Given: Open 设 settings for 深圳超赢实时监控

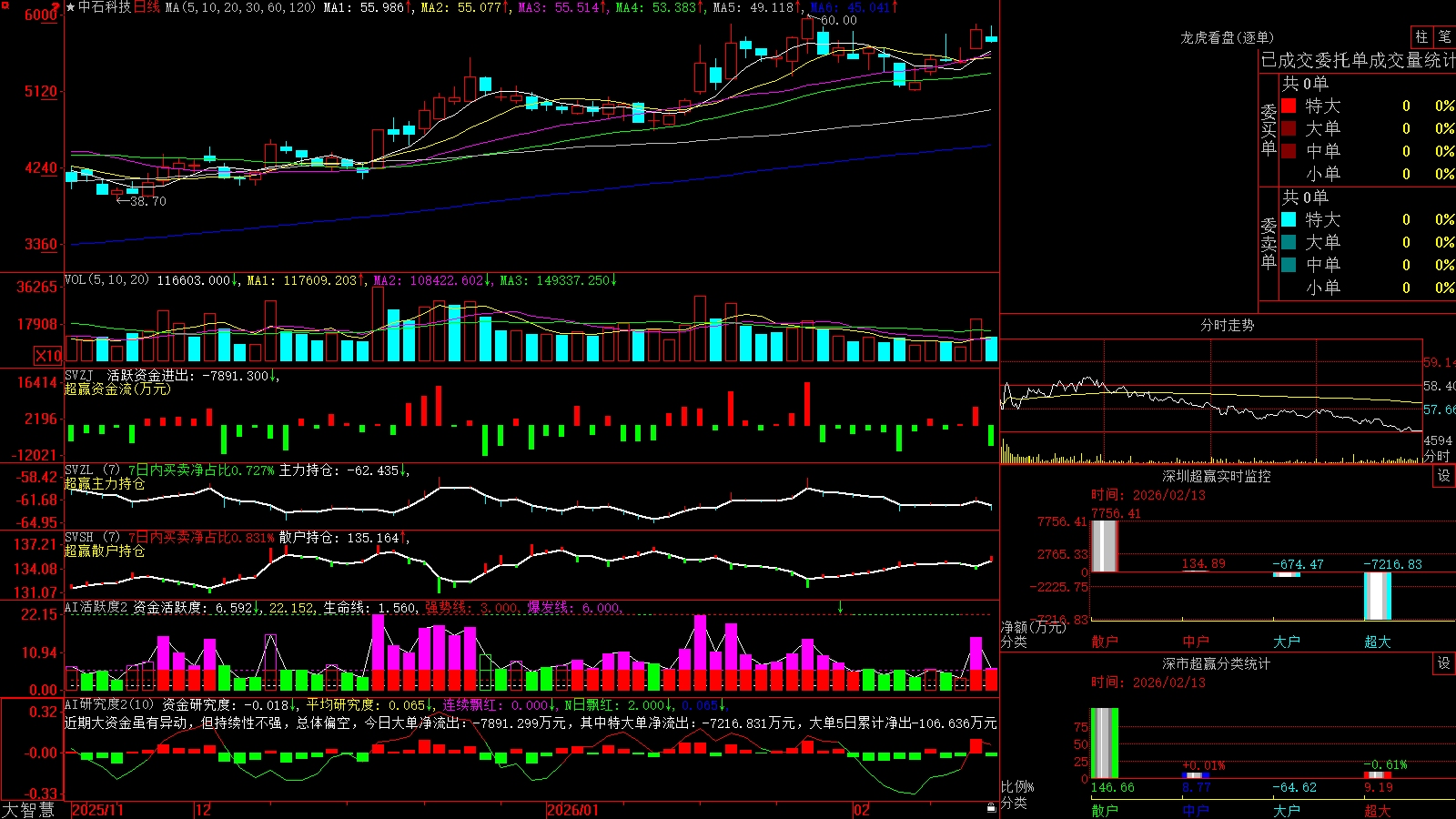Looking at the screenshot, I should [x=1444, y=476].
